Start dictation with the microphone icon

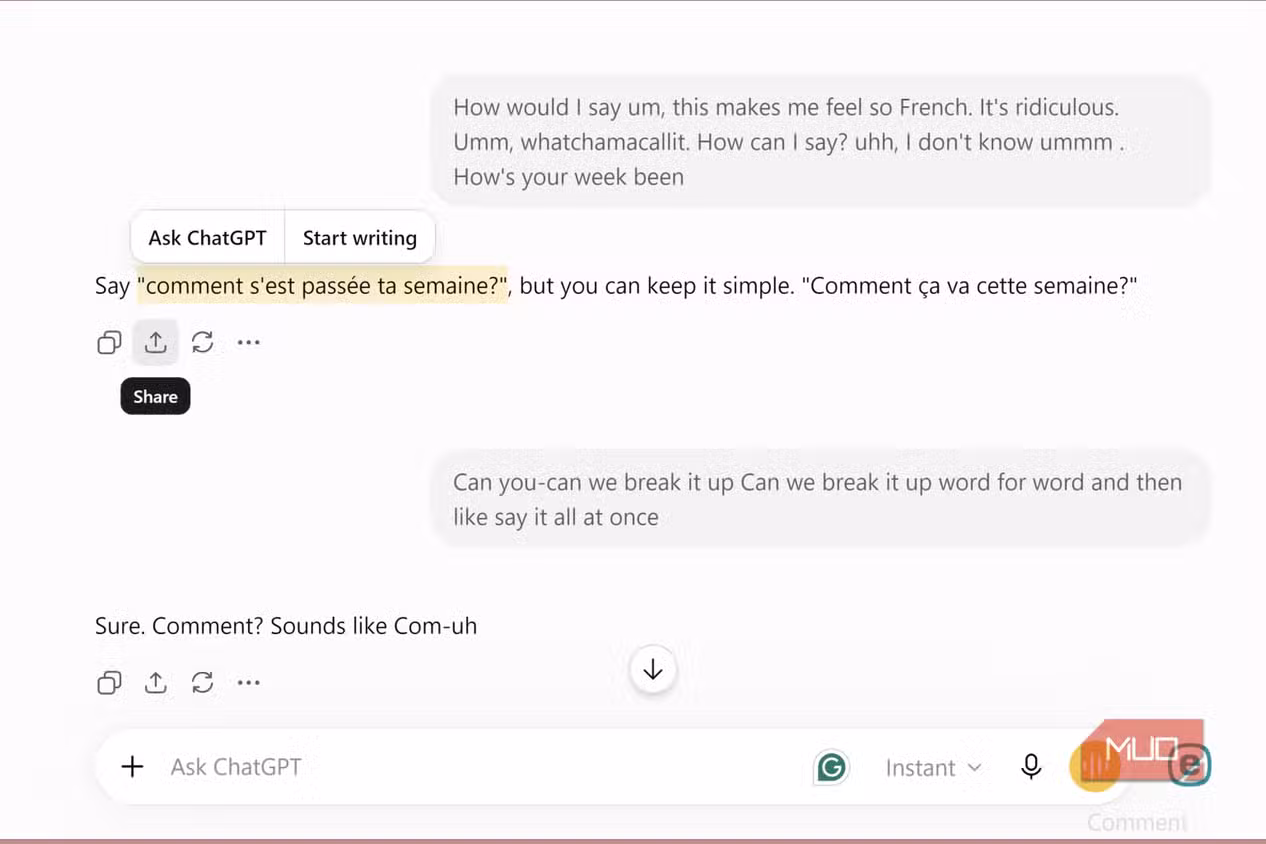click(x=1031, y=767)
